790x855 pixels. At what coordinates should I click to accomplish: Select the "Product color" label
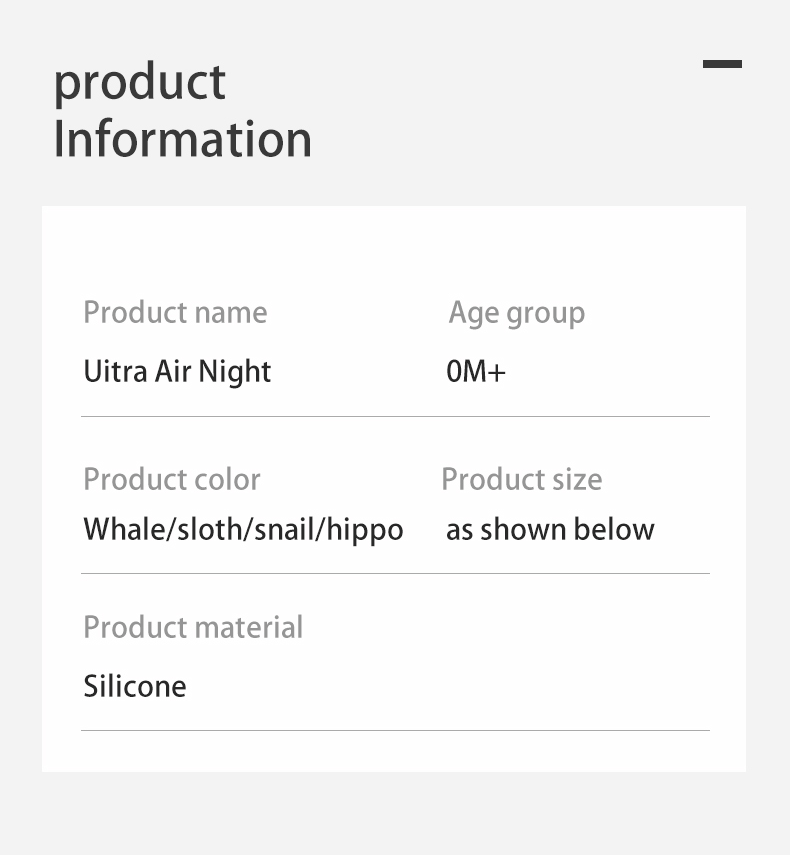[x=172, y=480]
